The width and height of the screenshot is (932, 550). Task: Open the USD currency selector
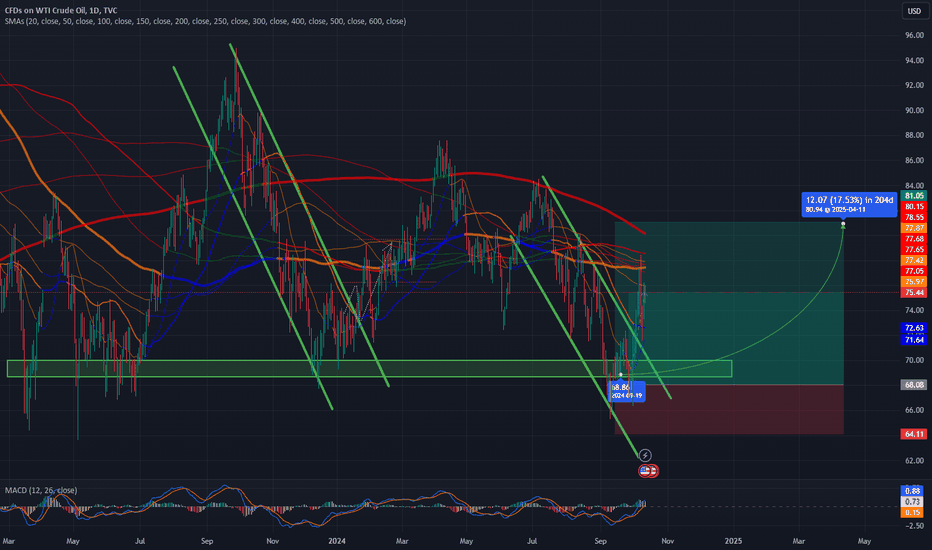point(914,11)
